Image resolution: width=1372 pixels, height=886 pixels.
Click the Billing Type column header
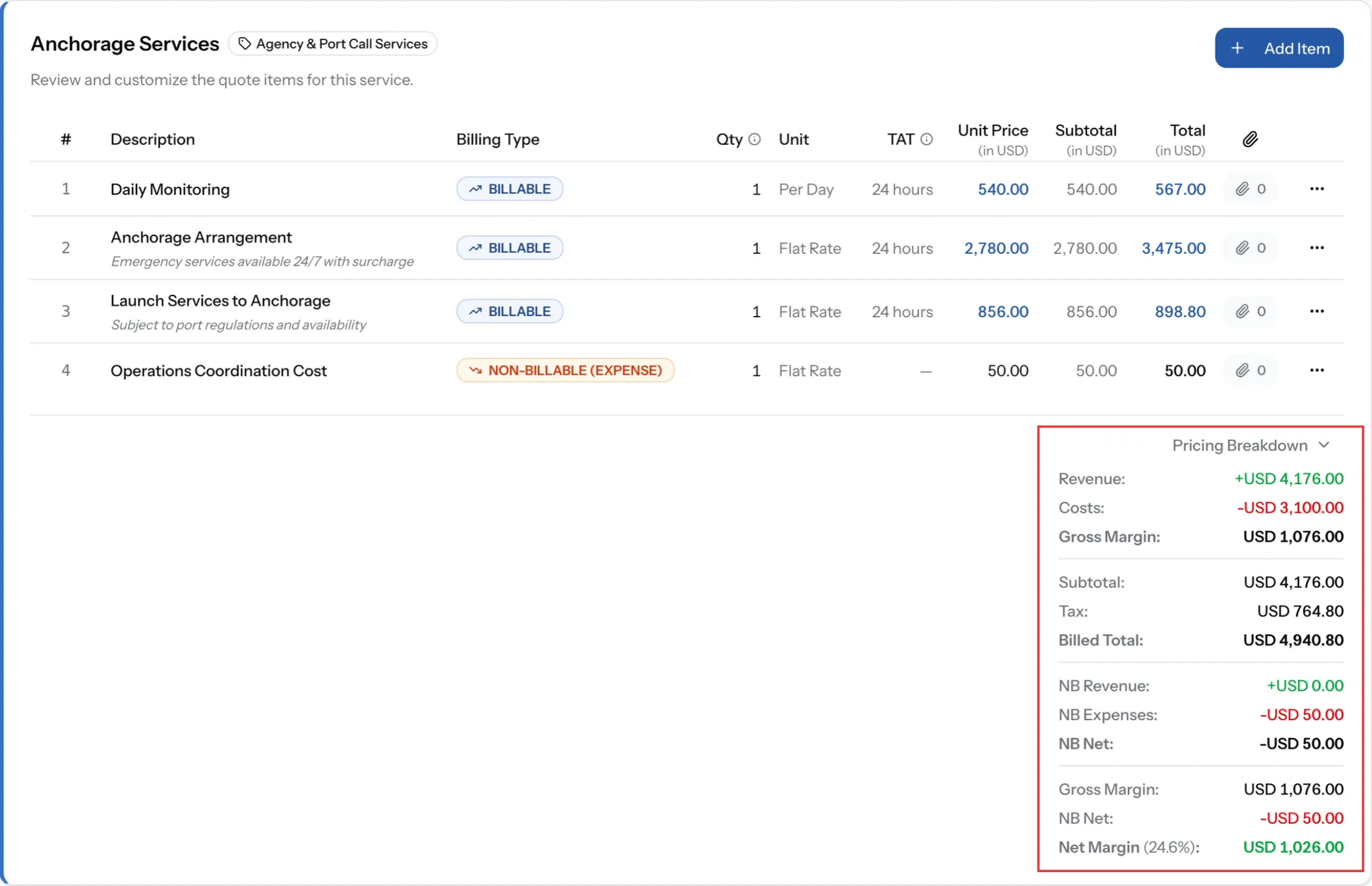pyautogui.click(x=498, y=139)
